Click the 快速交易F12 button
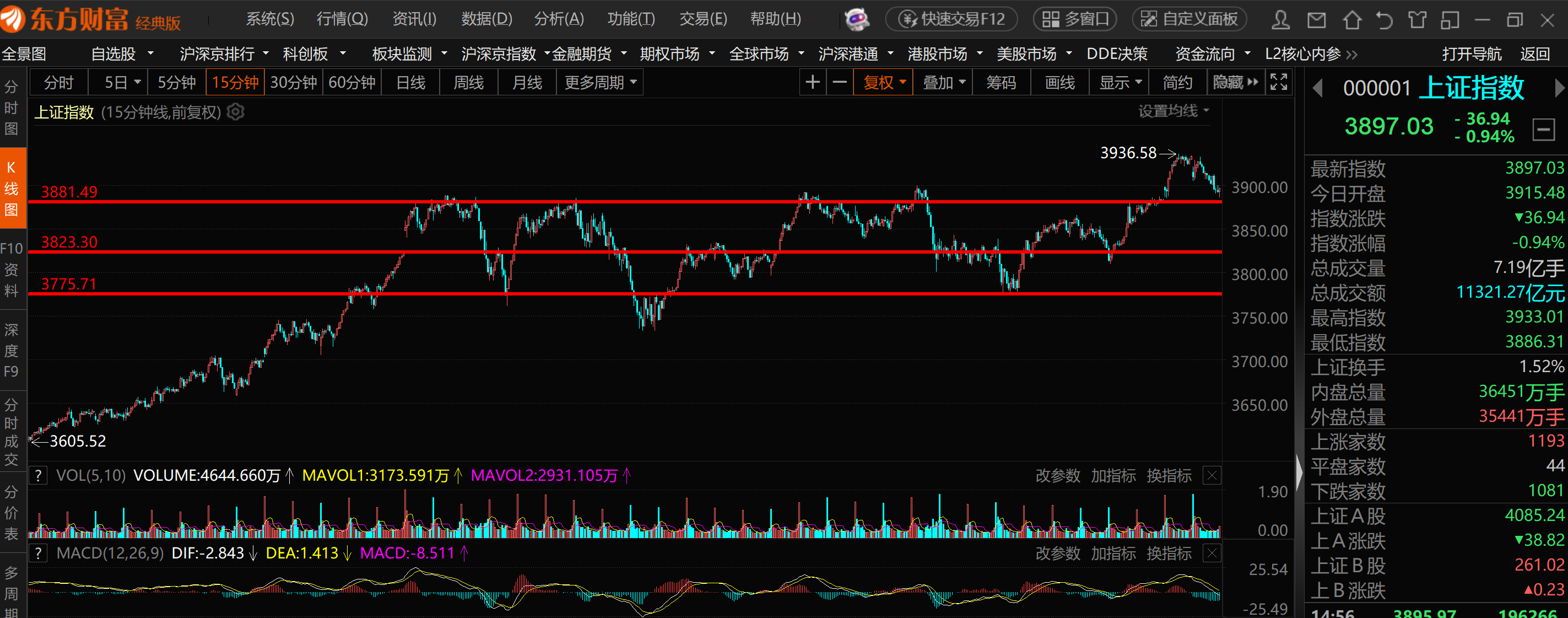The height and width of the screenshot is (618, 1568). pyautogui.click(x=952, y=19)
